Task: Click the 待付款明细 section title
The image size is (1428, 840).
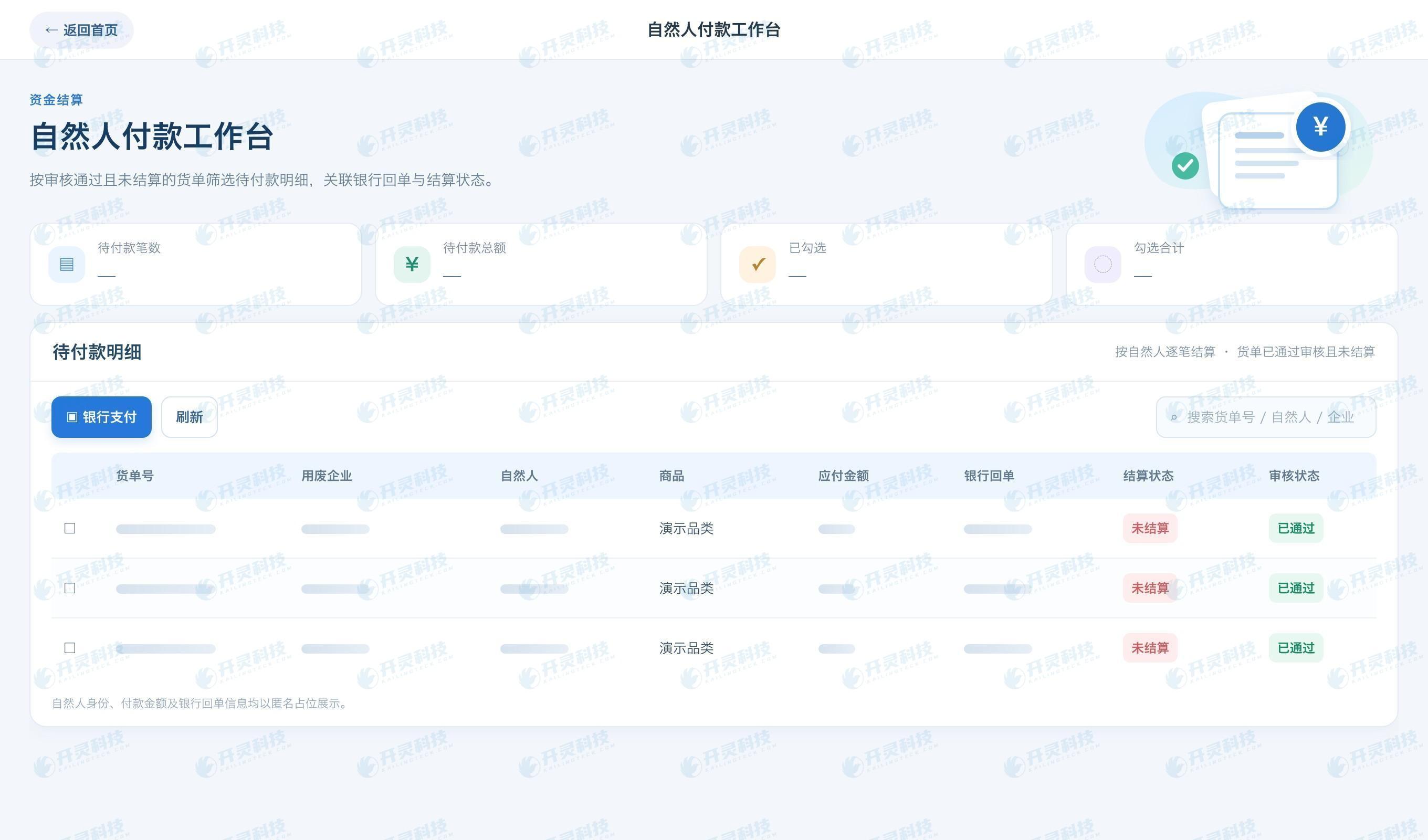Action: (97, 352)
